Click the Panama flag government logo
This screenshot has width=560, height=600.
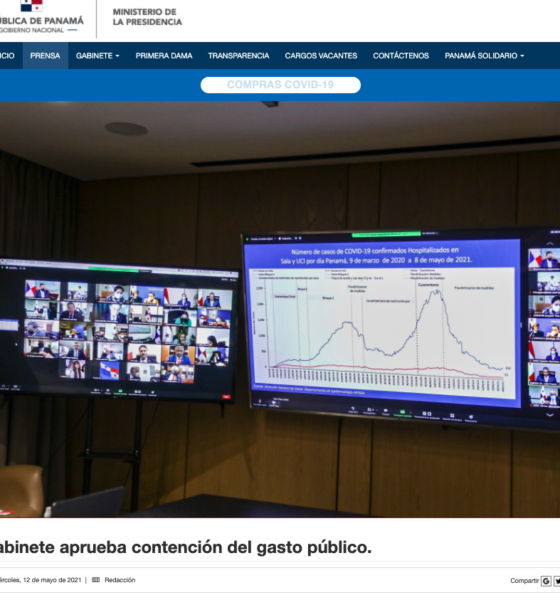[x=31, y=5]
